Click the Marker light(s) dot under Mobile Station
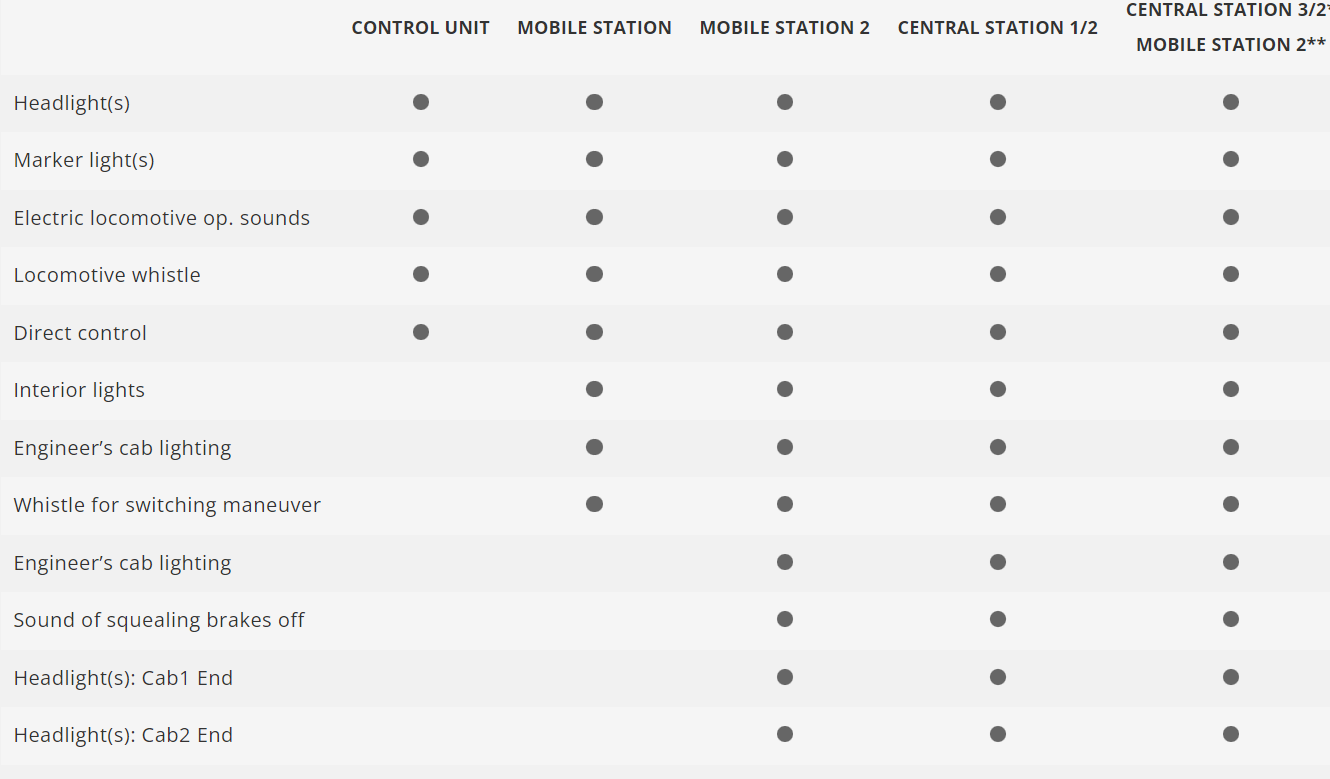Viewport: 1330px width, 779px height. (x=594, y=159)
